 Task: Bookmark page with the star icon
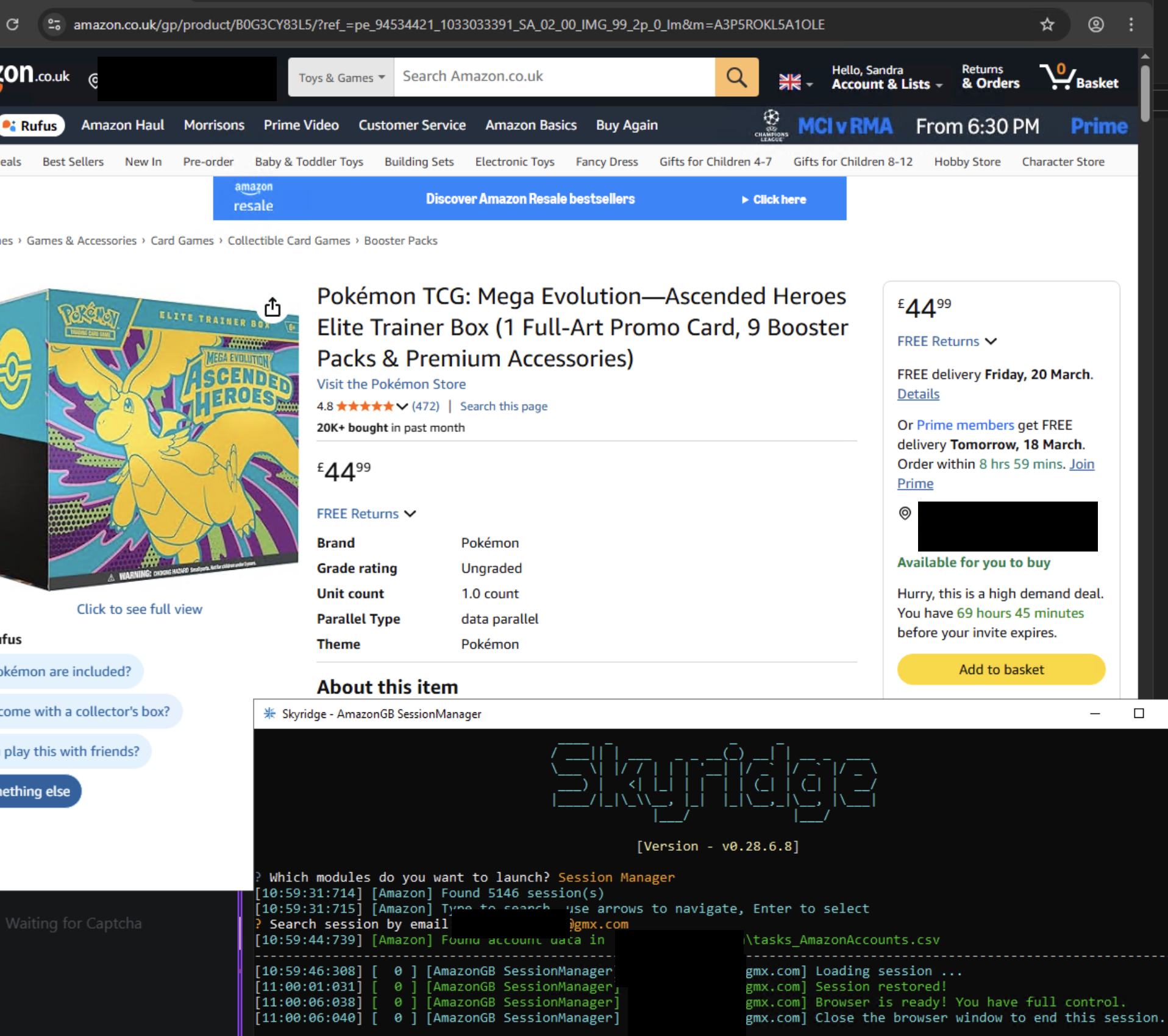[x=1047, y=24]
